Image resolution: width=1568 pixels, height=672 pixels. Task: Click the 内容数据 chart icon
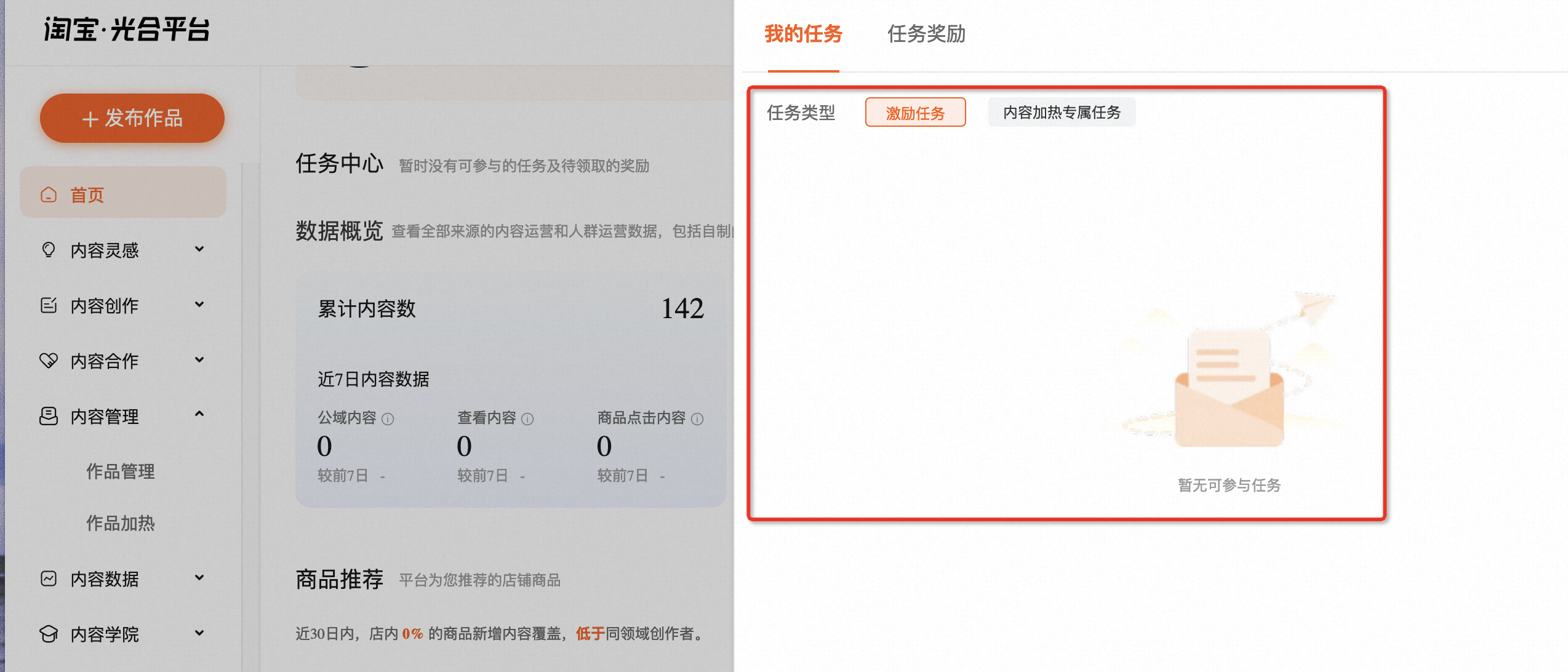pyautogui.click(x=49, y=578)
